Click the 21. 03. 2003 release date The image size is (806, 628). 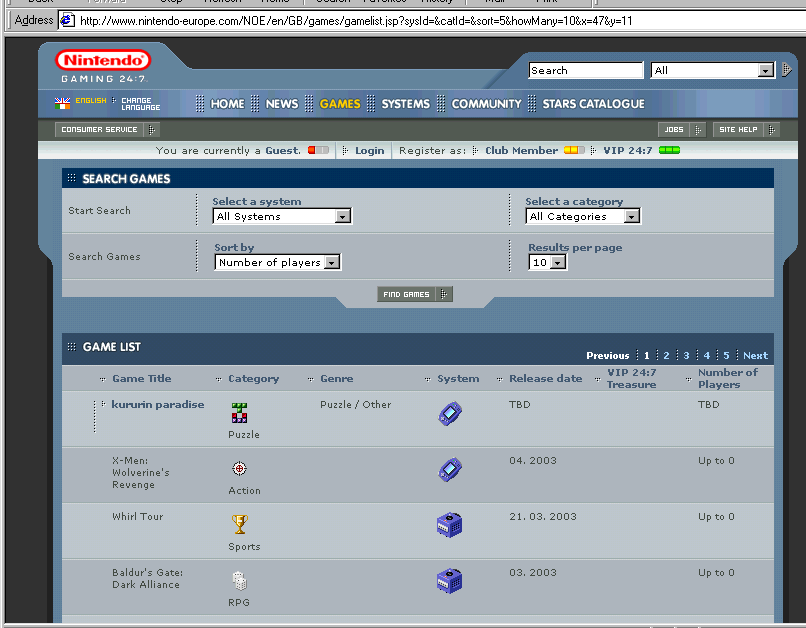click(x=543, y=516)
